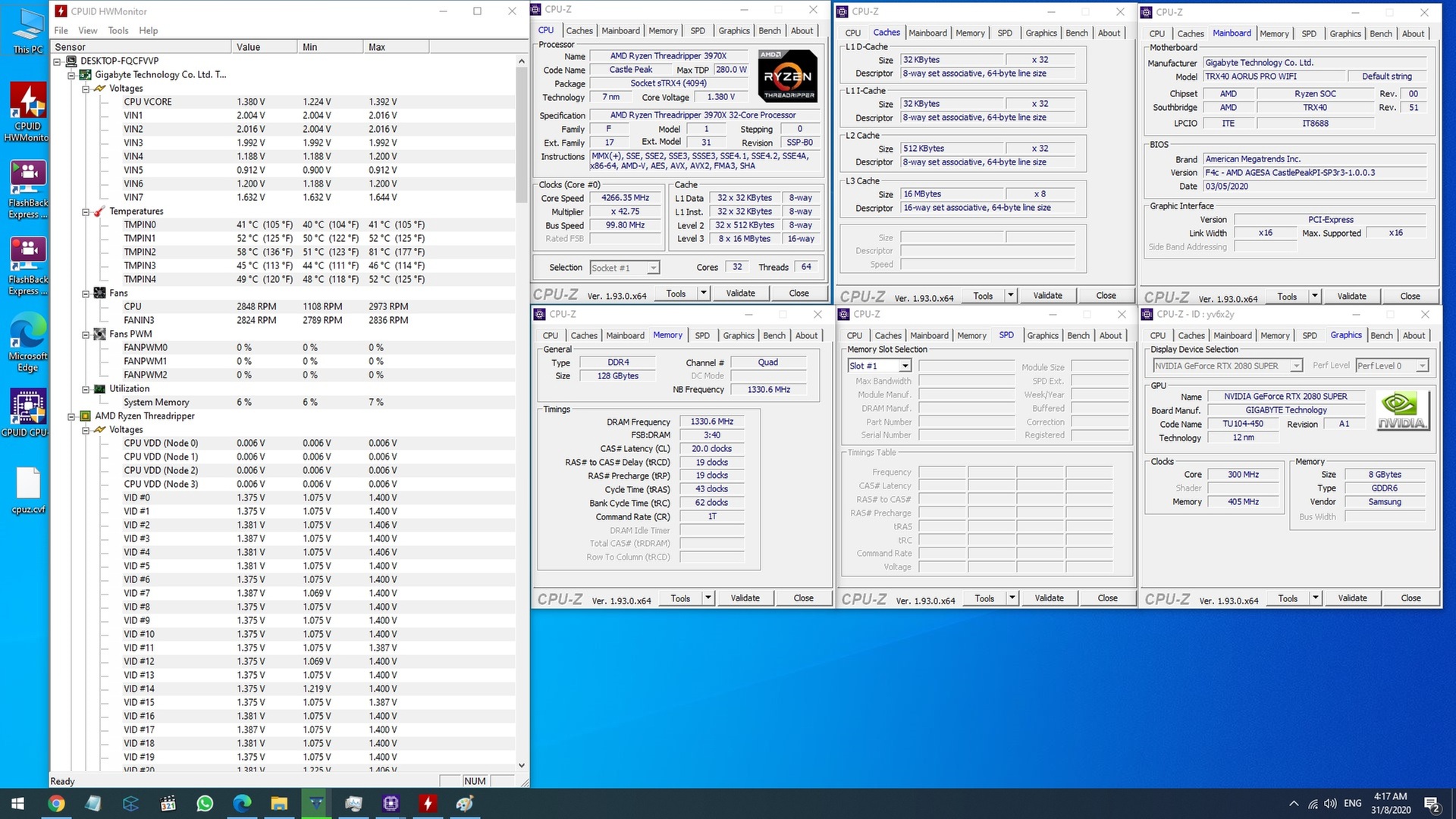Click the Max column header in HWMonitor
The image size is (1456, 819).
coord(396,47)
